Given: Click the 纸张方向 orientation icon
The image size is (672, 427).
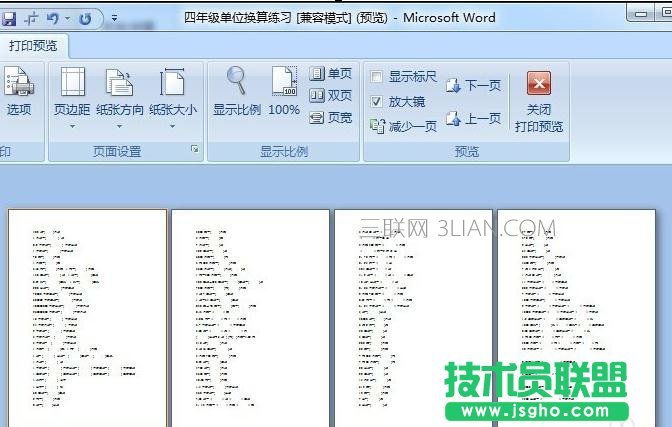Looking at the screenshot, I should tap(119, 81).
